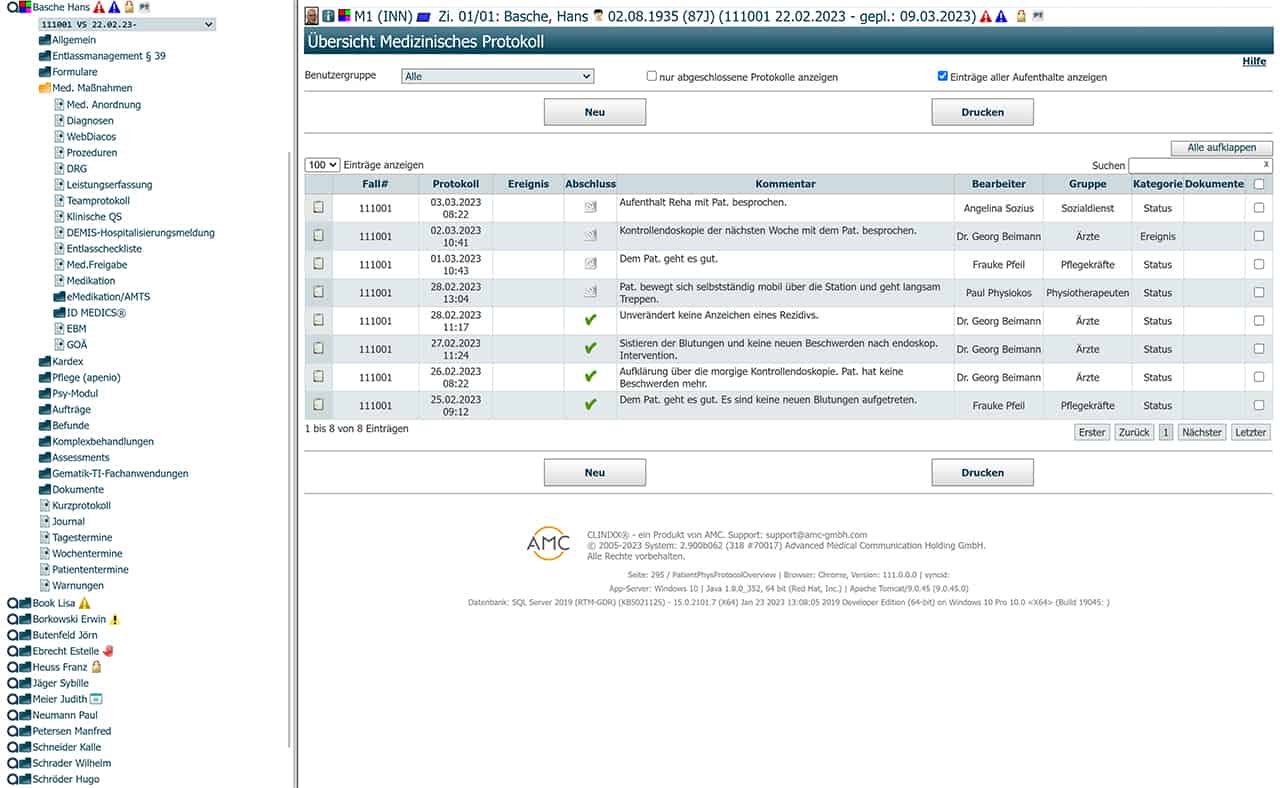Viewport: 1280px width, 788px height.
Task: Click the yellow warning icon beside Borkowski Erwin
Action: (115, 619)
